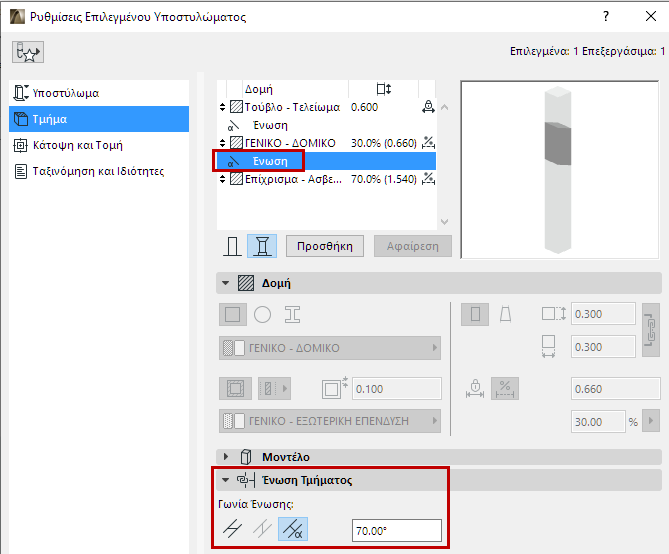Viewport: 669px width, 554px height.
Task: Open ΓΕΝΙΚΟ - ΔΟΜΙΚΟ building material dropdown
Action: click(330, 348)
